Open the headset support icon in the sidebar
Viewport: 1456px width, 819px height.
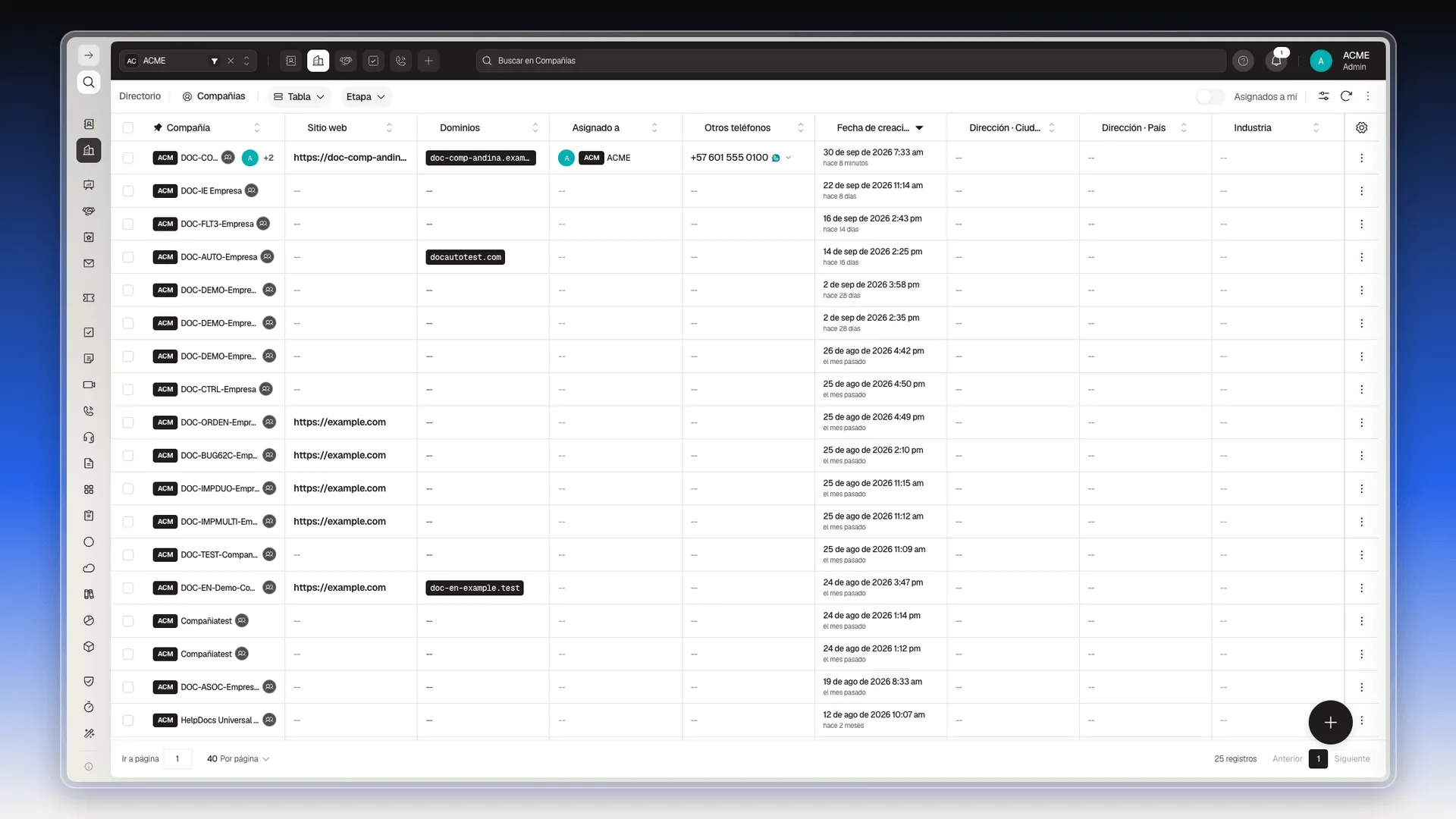[89, 438]
